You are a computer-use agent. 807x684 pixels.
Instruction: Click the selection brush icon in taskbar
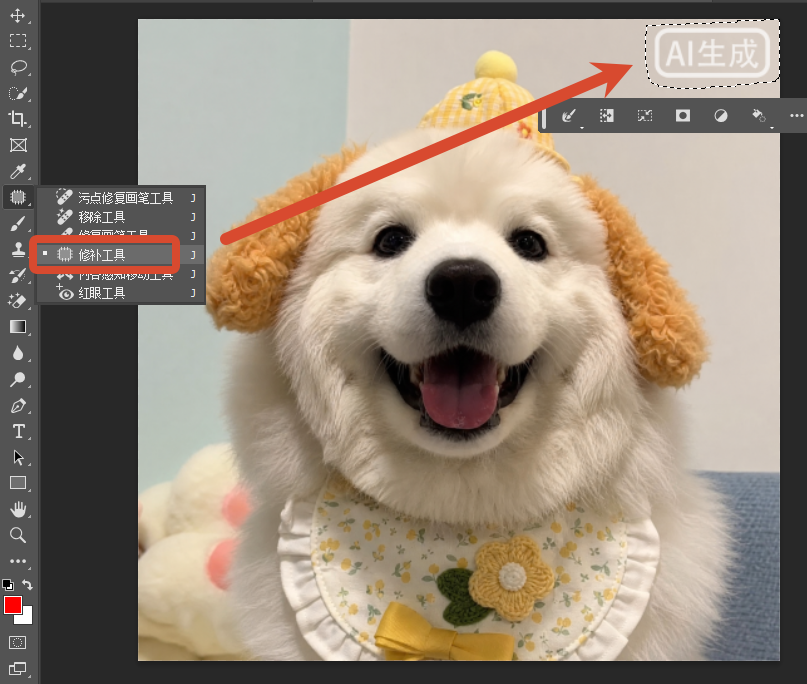[569, 116]
